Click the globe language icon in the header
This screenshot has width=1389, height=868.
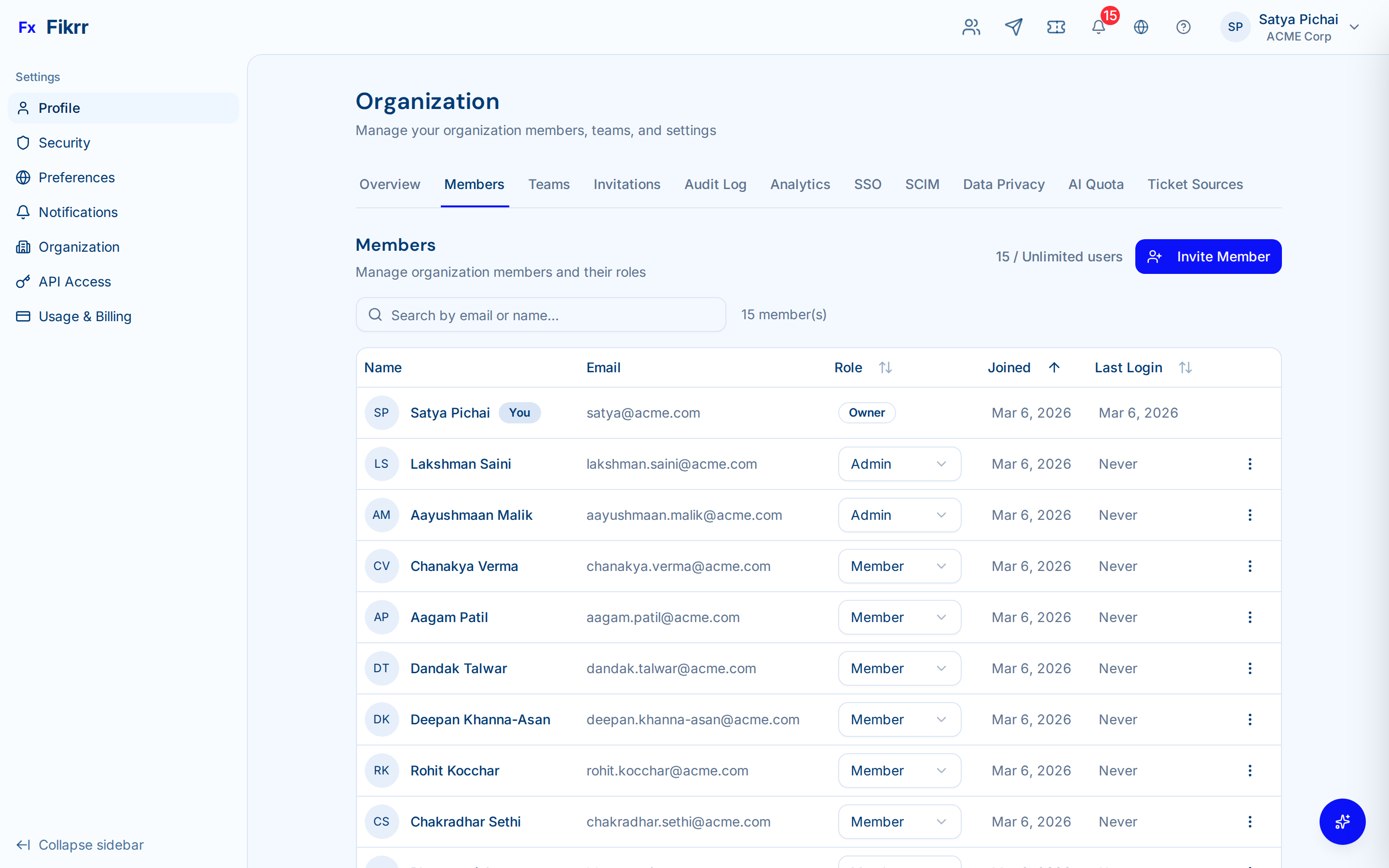[x=1141, y=27]
